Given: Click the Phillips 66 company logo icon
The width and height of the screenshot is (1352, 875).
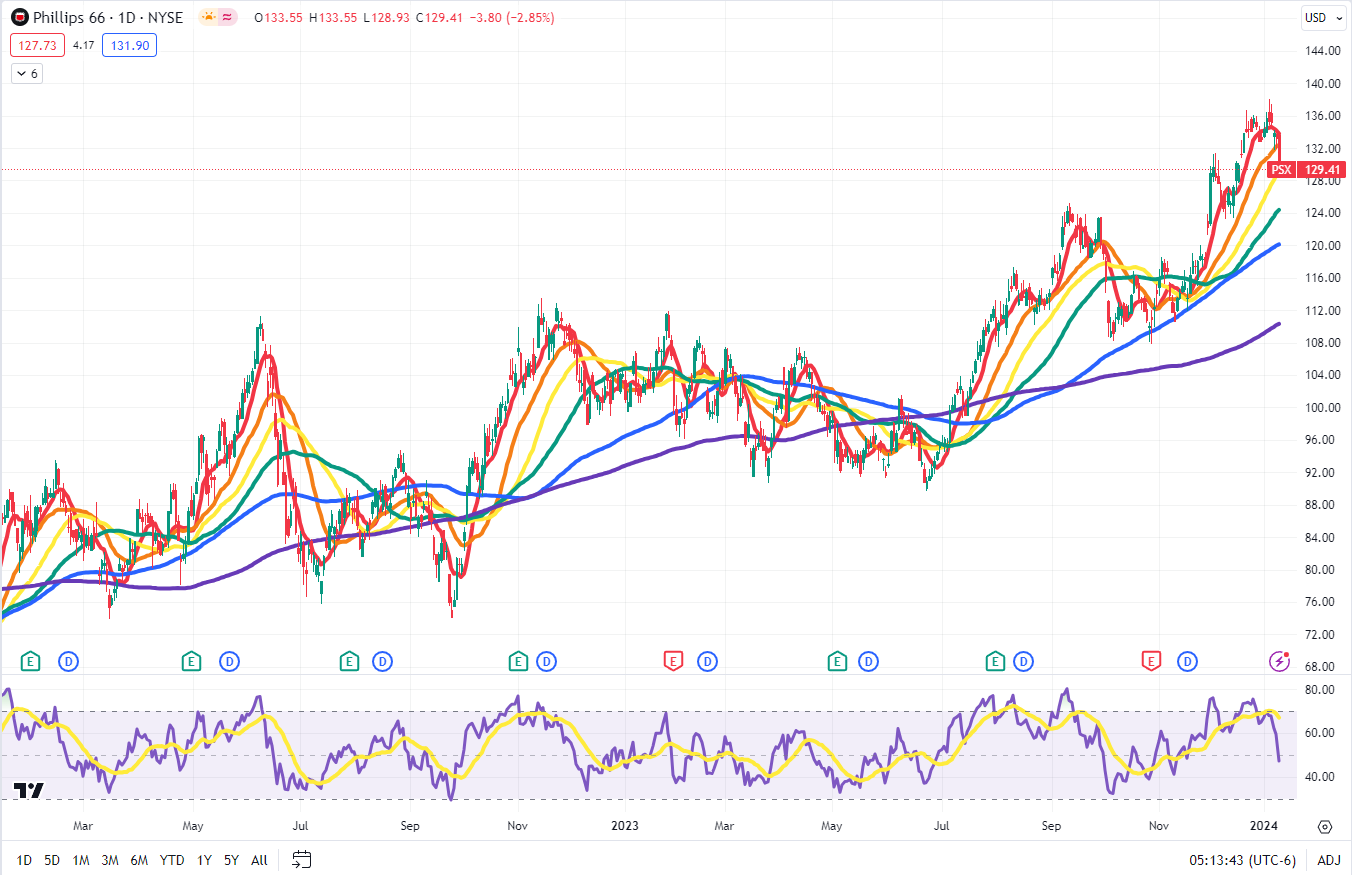Looking at the screenshot, I should pyautogui.click(x=19, y=17).
